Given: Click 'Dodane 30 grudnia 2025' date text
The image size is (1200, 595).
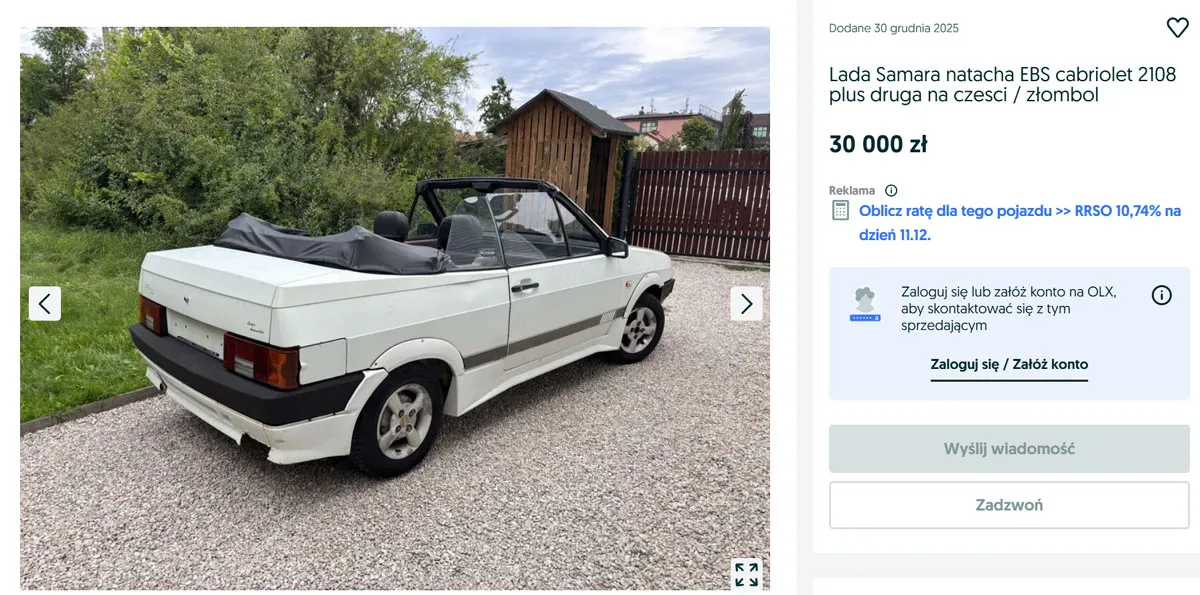Looking at the screenshot, I should (894, 28).
